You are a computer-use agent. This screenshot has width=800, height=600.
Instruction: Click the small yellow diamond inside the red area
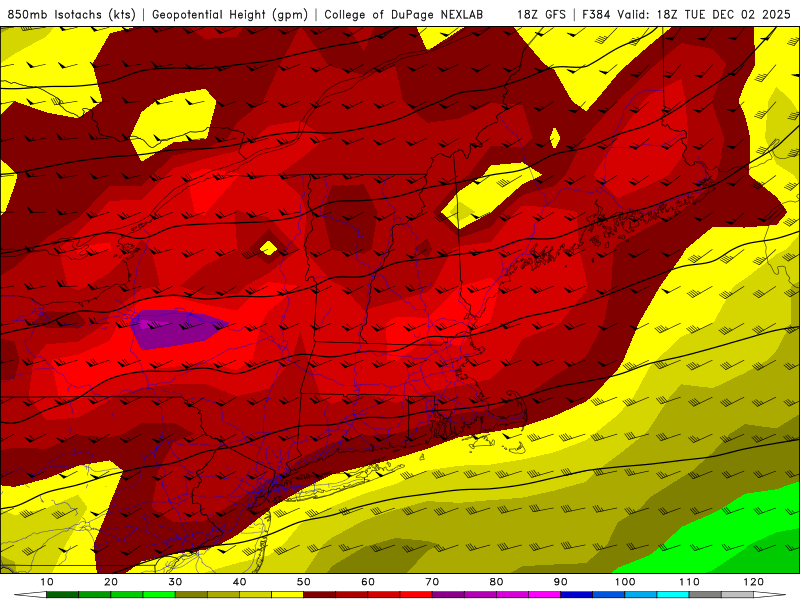(268, 248)
